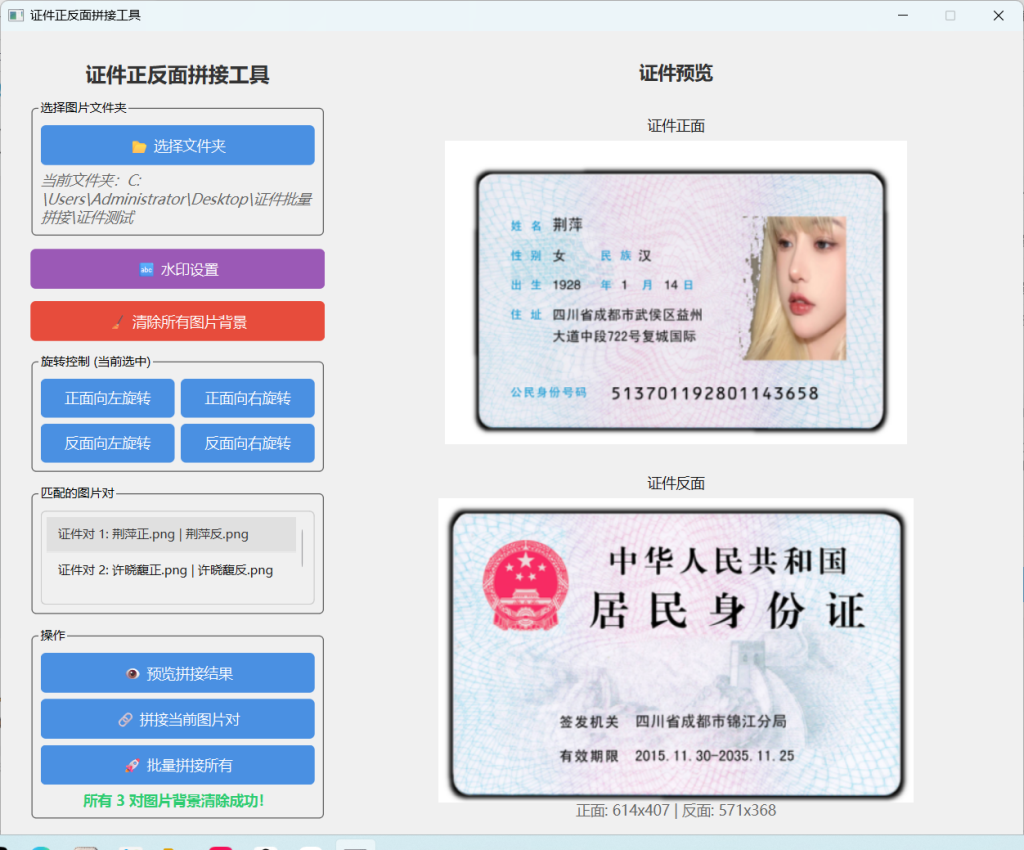Click the matched image pairs list scrollbar
The width and height of the screenshot is (1024, 850).
pos(303,548)
